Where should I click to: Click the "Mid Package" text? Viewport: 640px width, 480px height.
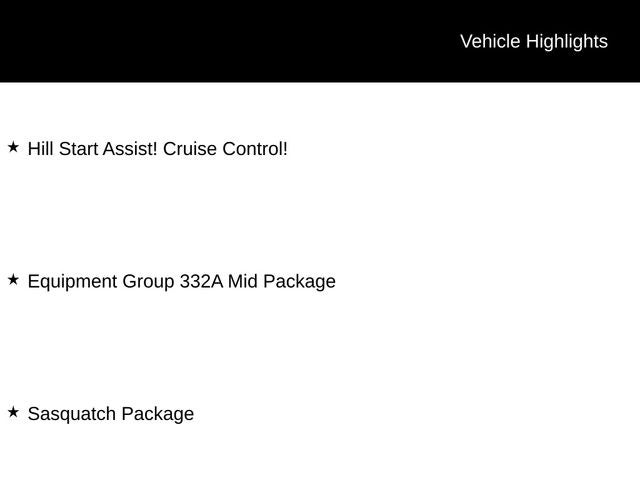pos(282,281)
